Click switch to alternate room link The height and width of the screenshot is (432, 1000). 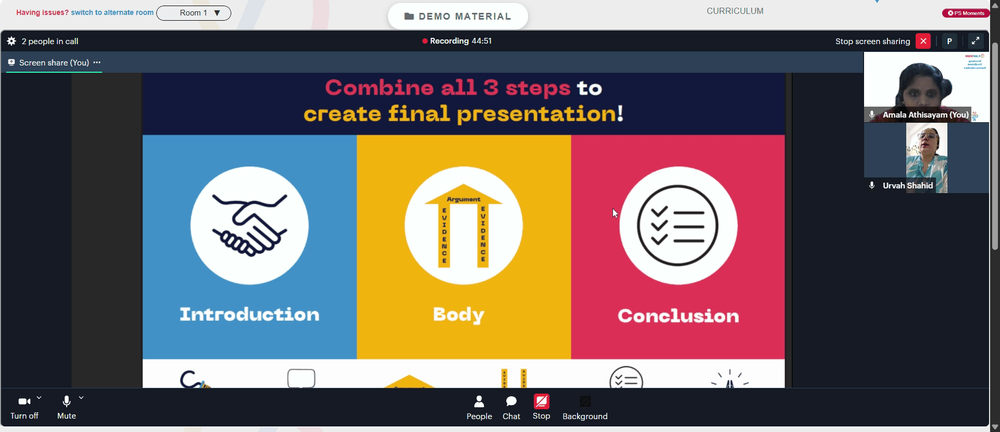(x=112, y=12)
